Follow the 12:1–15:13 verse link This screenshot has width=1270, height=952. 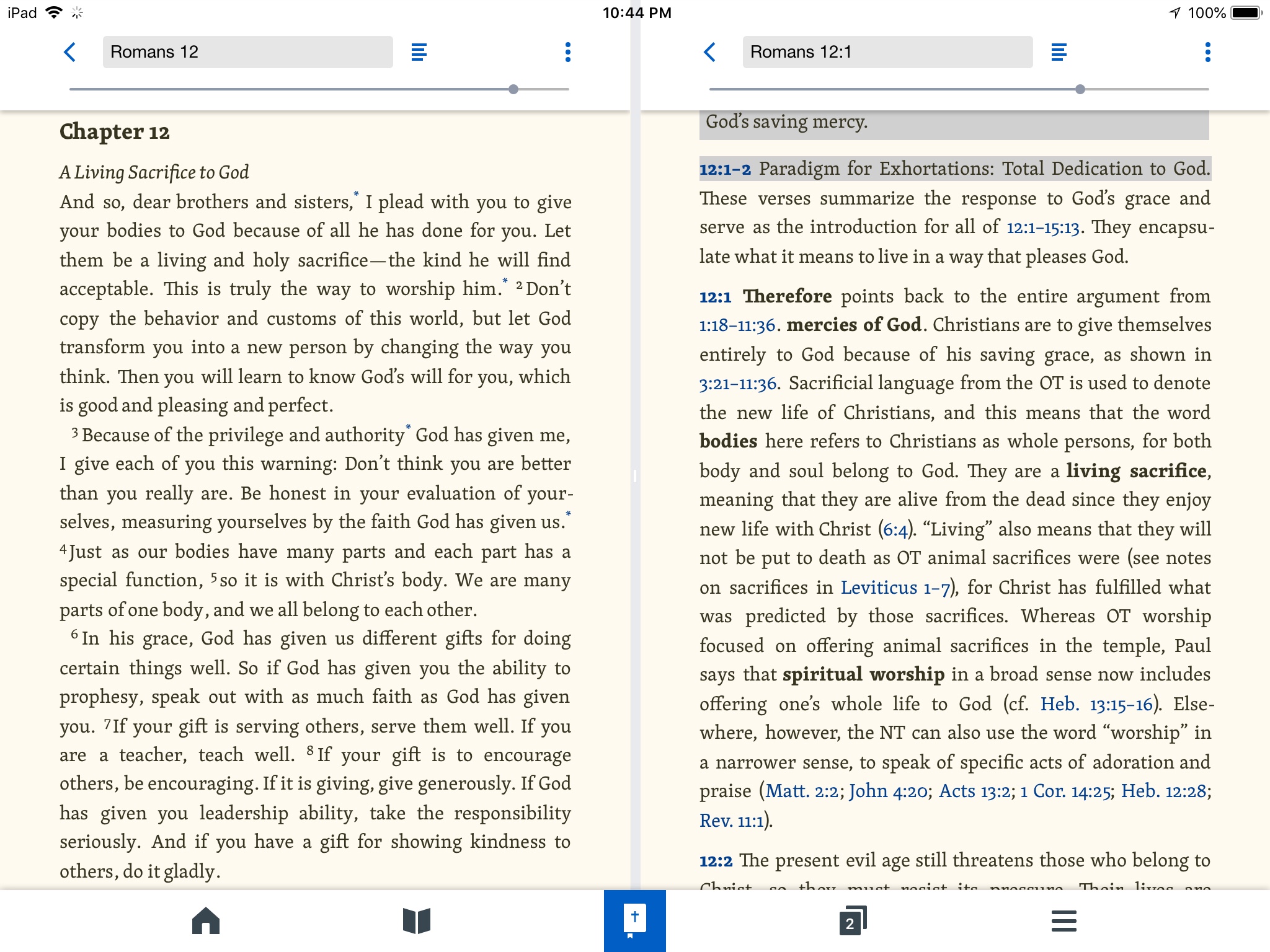point(1042,227)
